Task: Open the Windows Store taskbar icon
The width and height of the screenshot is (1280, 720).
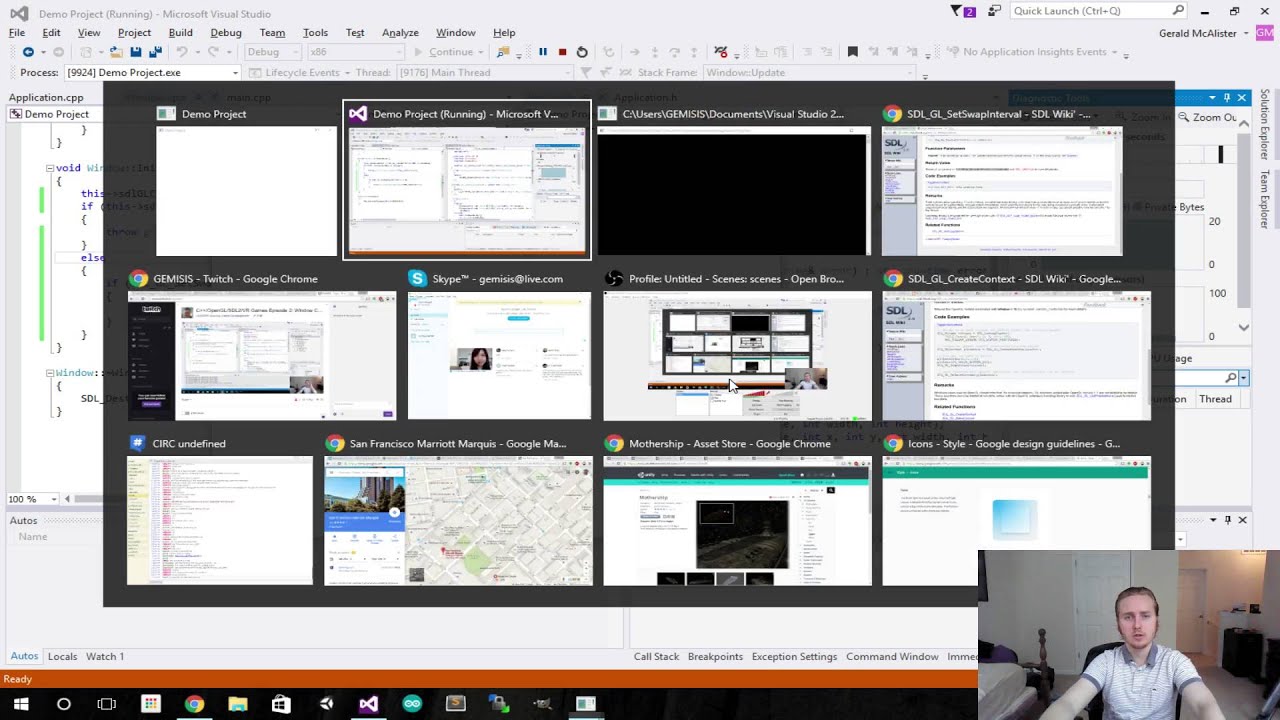Action: coord(281,704)
